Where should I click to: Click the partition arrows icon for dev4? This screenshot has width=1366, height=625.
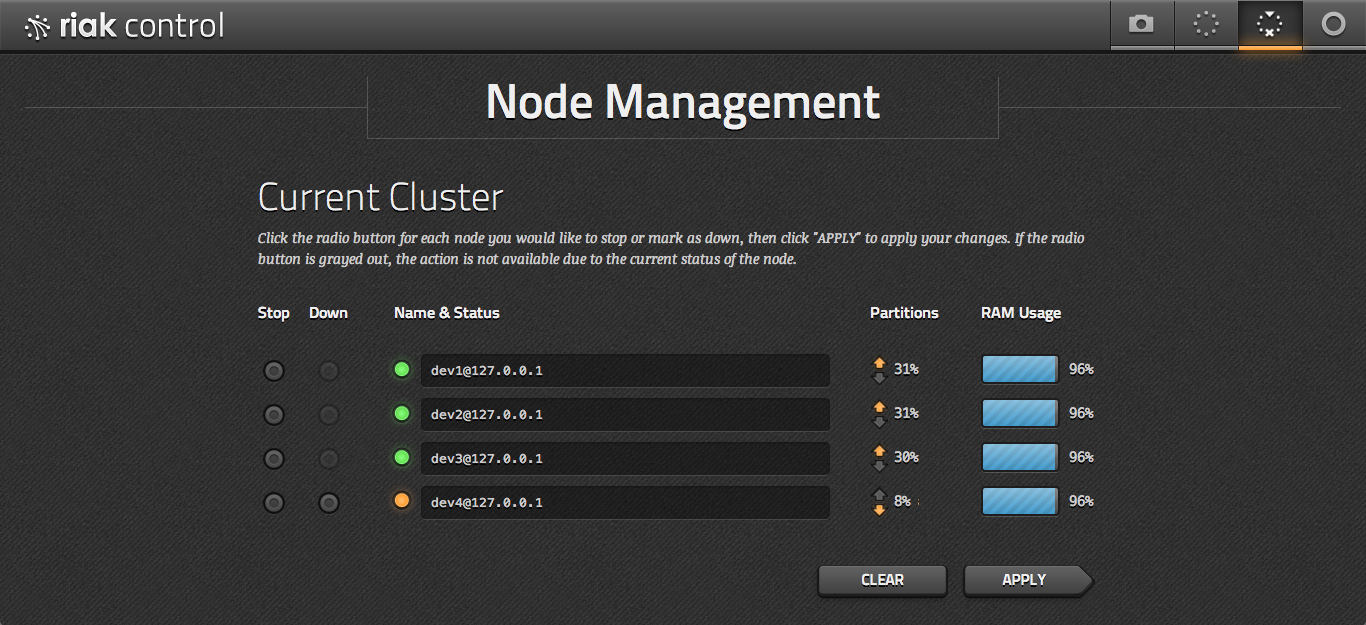(x=879, y=502)
